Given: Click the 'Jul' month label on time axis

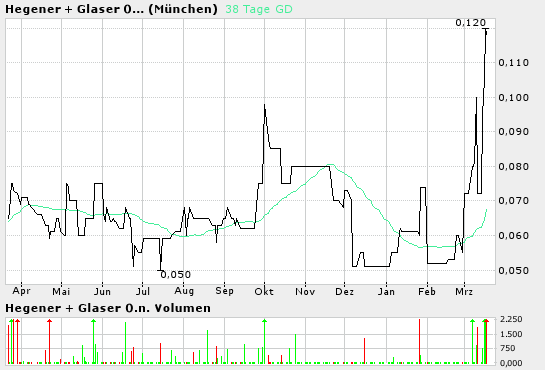Looking at the screenshot, I should click(x=143, y=291).
